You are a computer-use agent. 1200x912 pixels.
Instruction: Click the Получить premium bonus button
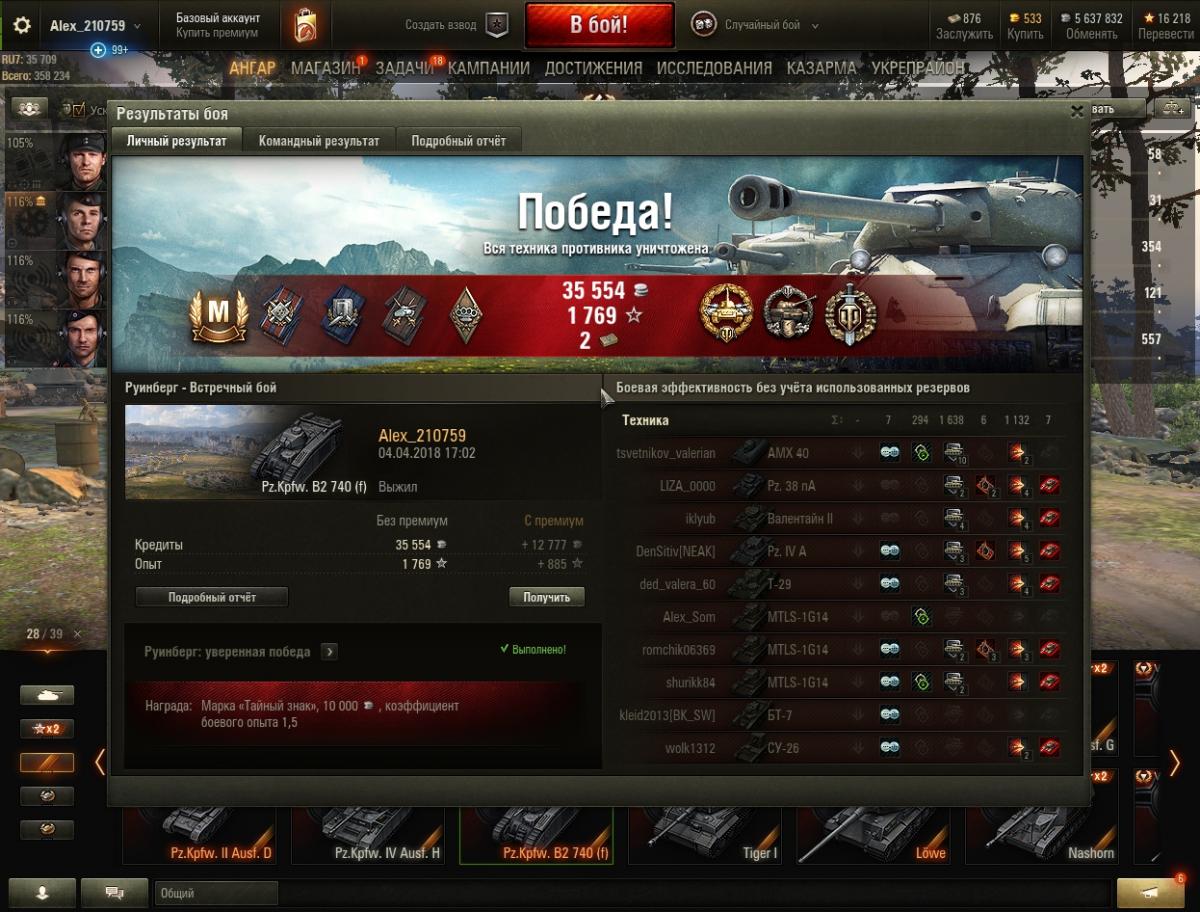pos(547,597)
